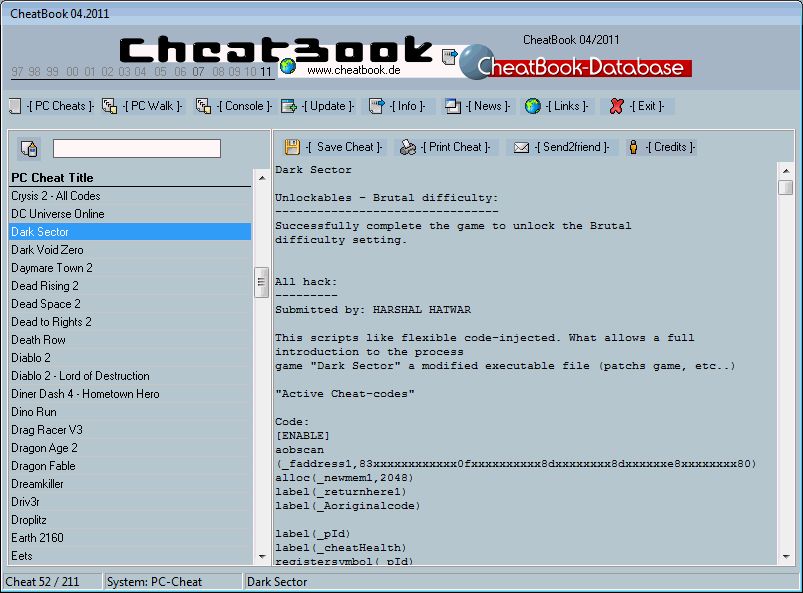The image size is (803, 593).
Task: Open the PC Cheats section
Action: pos(60,106)
